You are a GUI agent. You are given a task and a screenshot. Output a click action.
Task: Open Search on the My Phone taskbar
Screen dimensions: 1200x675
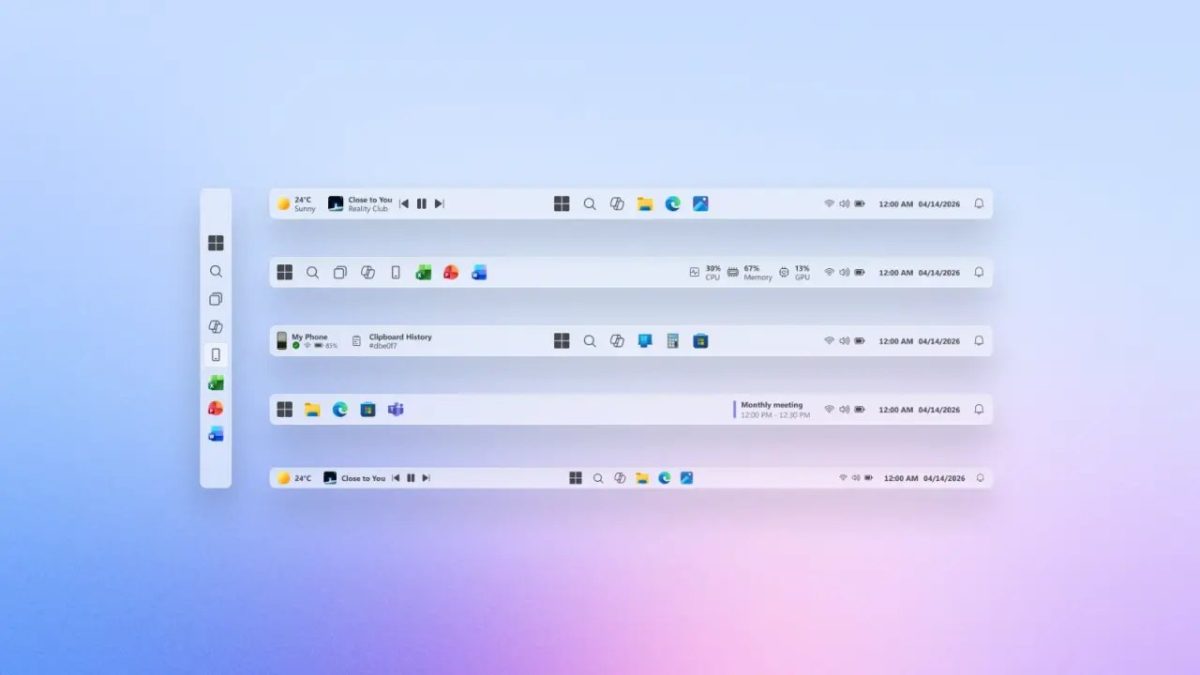(590, 341)
